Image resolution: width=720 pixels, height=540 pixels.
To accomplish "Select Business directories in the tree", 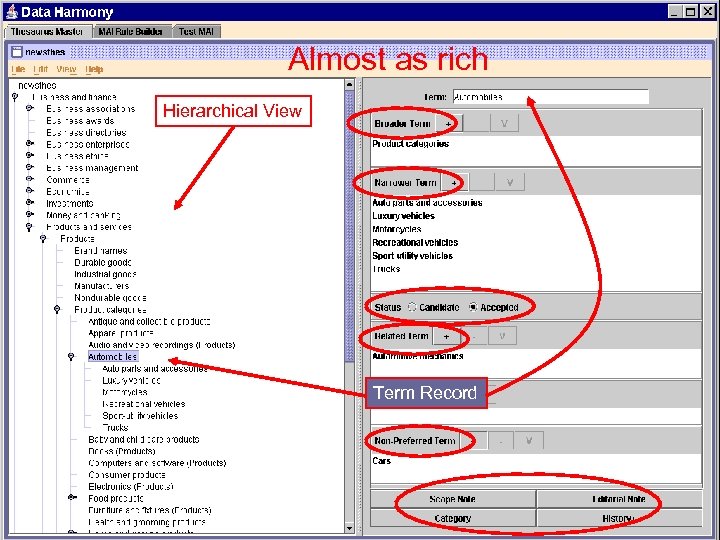I will click(x=86, y=133).
